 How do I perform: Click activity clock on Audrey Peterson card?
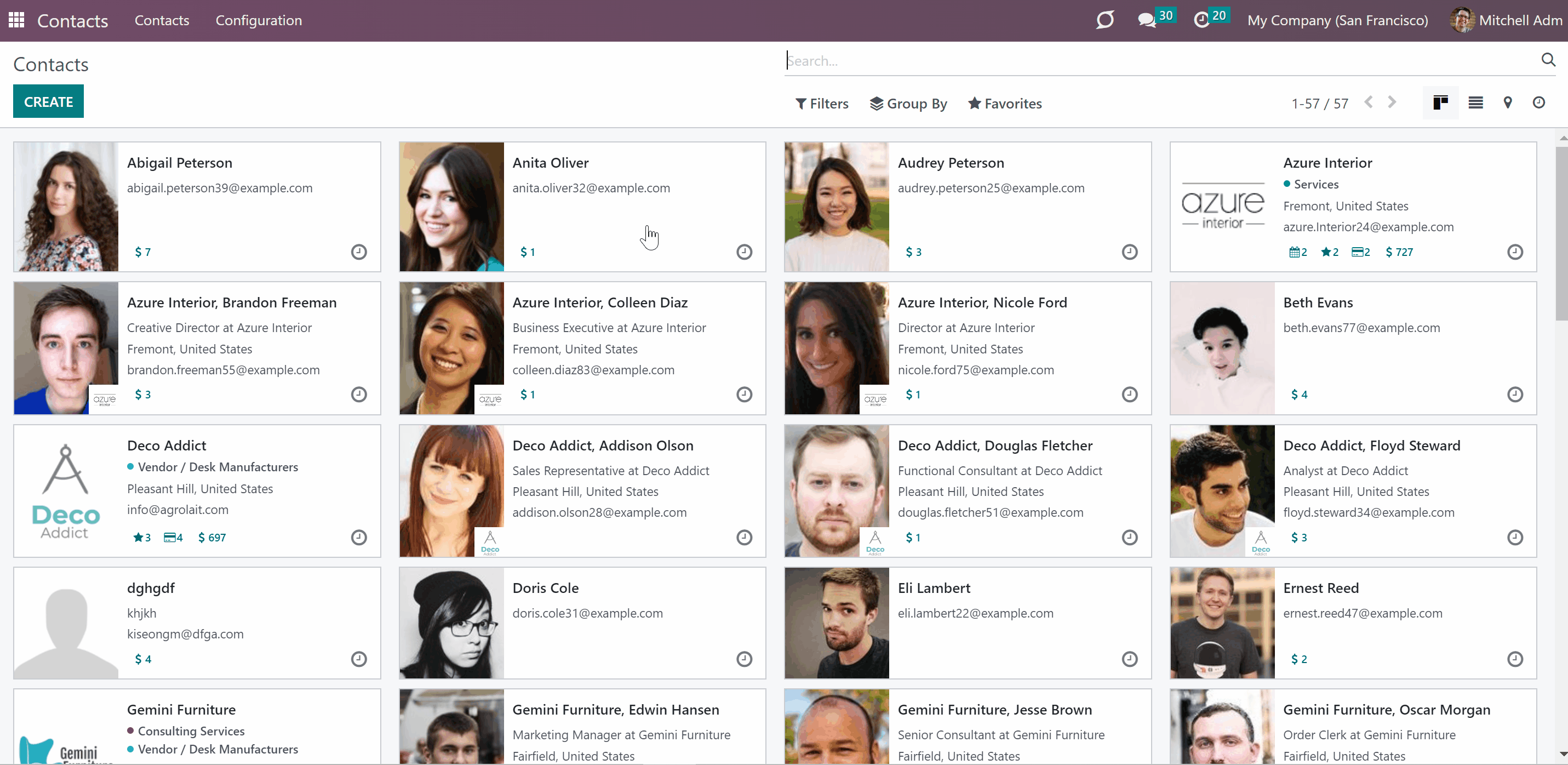coord(1130,252)
